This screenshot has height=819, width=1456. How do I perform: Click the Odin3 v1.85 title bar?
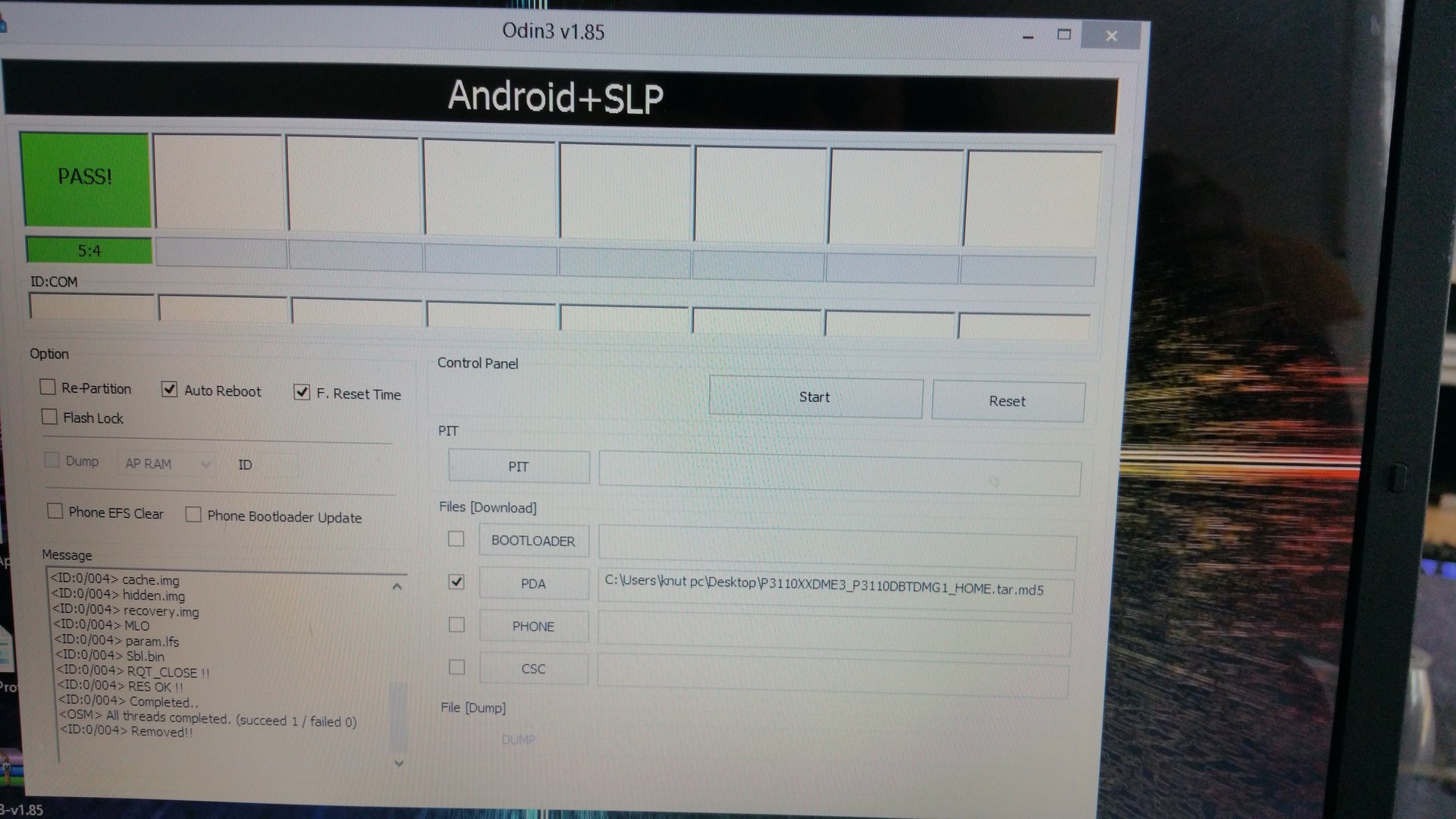pos(553,32)
